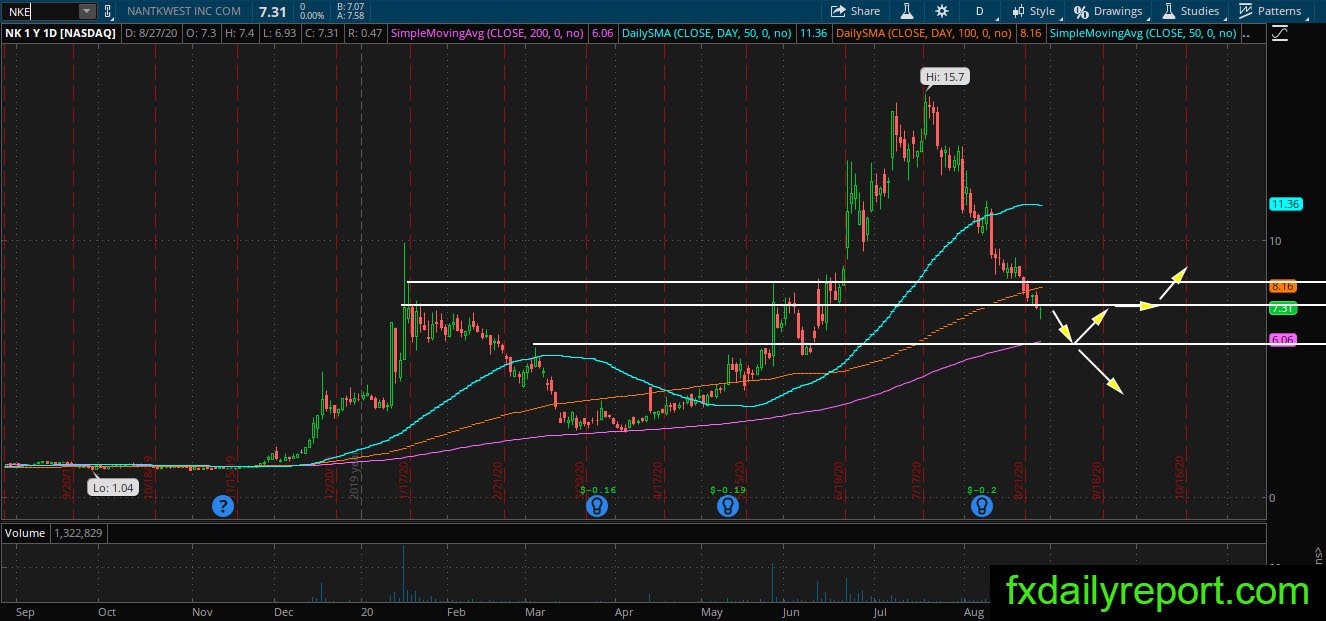Click the NANTKWEST INC COM company name
Image resolution: width=1326 pixels, height=621 pixels.
(x=184, y=11)
